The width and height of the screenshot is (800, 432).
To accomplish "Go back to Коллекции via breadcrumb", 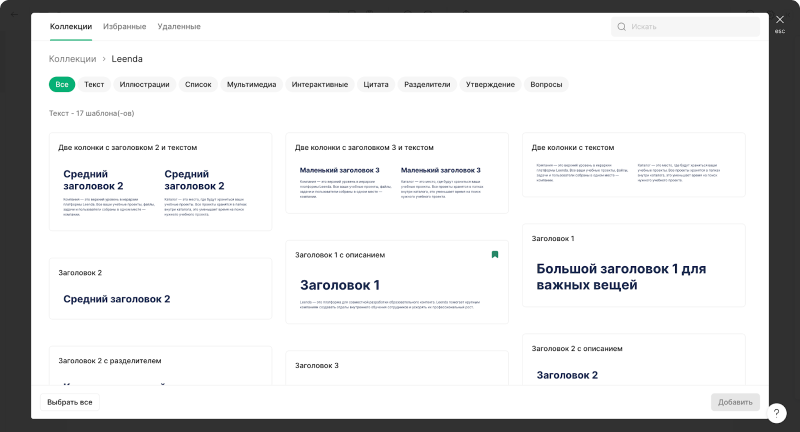I will pyautogui.click(x=72, y=59).
